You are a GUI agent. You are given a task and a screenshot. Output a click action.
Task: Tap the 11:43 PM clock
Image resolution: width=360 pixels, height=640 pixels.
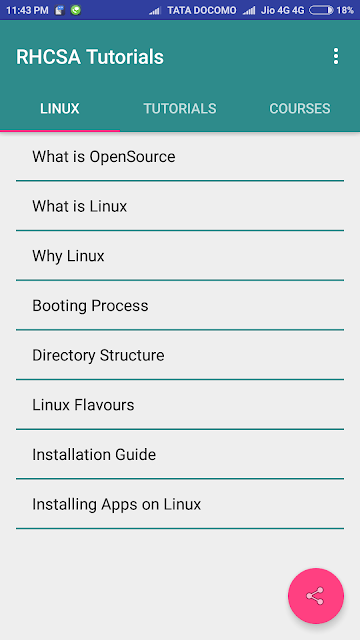(27, 10)
